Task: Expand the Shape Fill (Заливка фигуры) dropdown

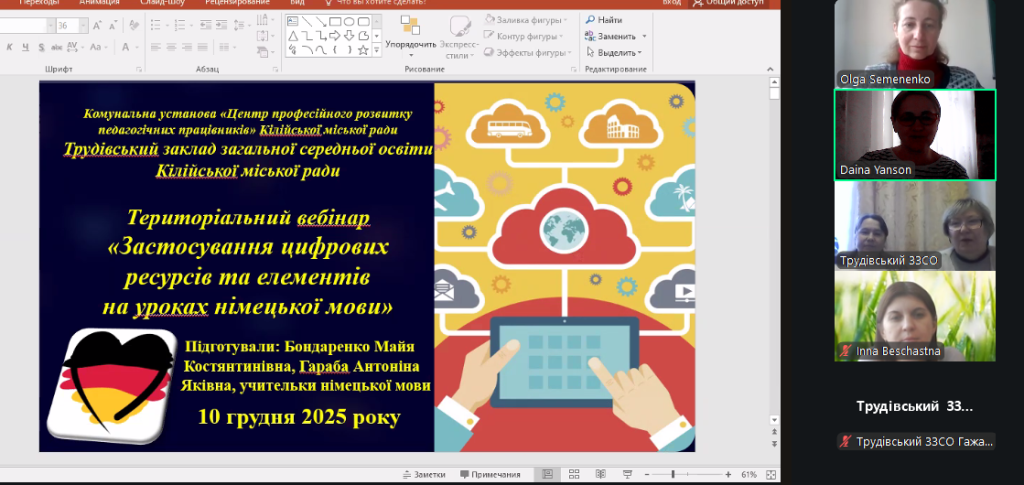Action: pyautogui.click(x=565, y=19)
